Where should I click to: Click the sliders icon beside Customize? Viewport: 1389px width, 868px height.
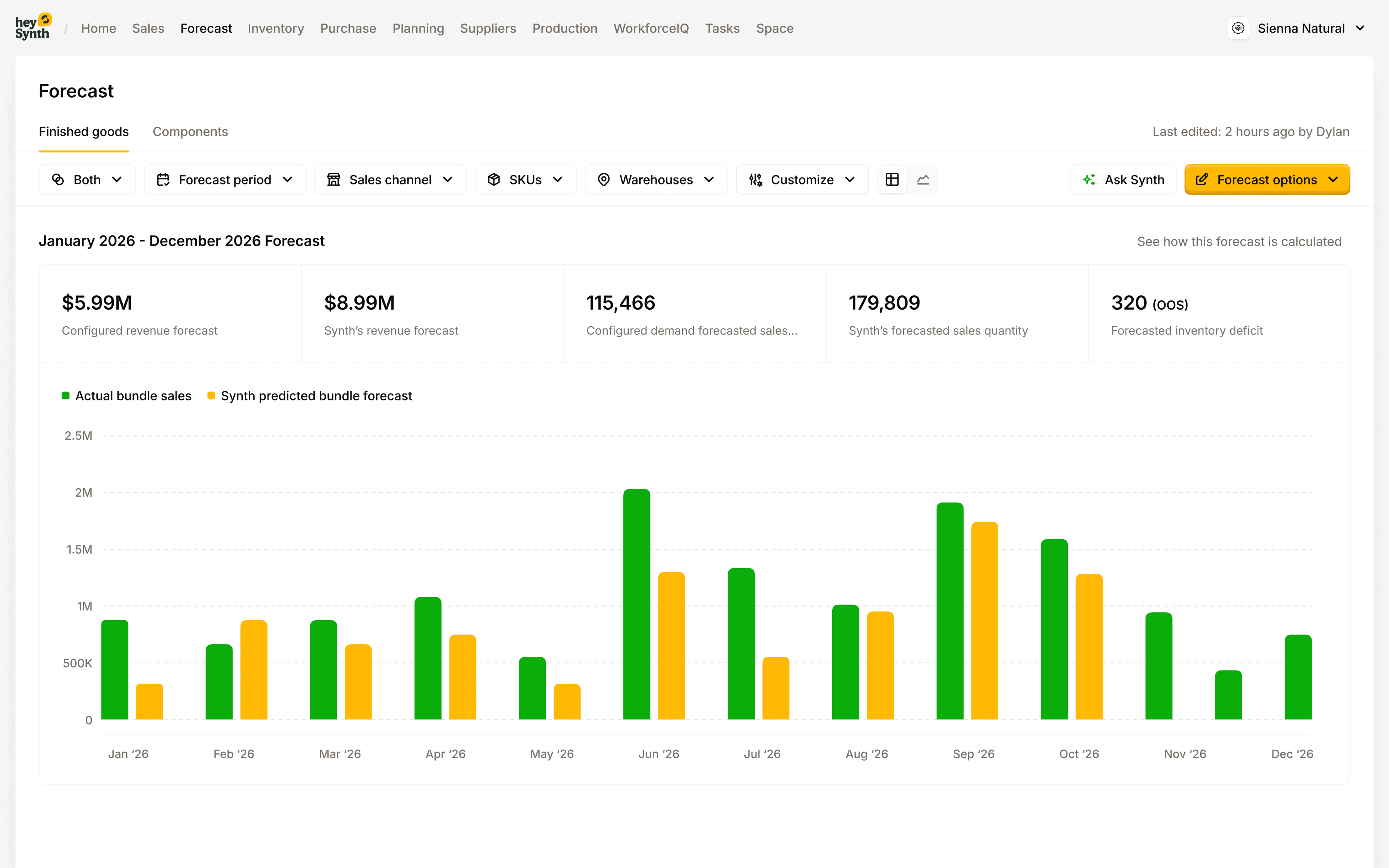pos(755,179)
